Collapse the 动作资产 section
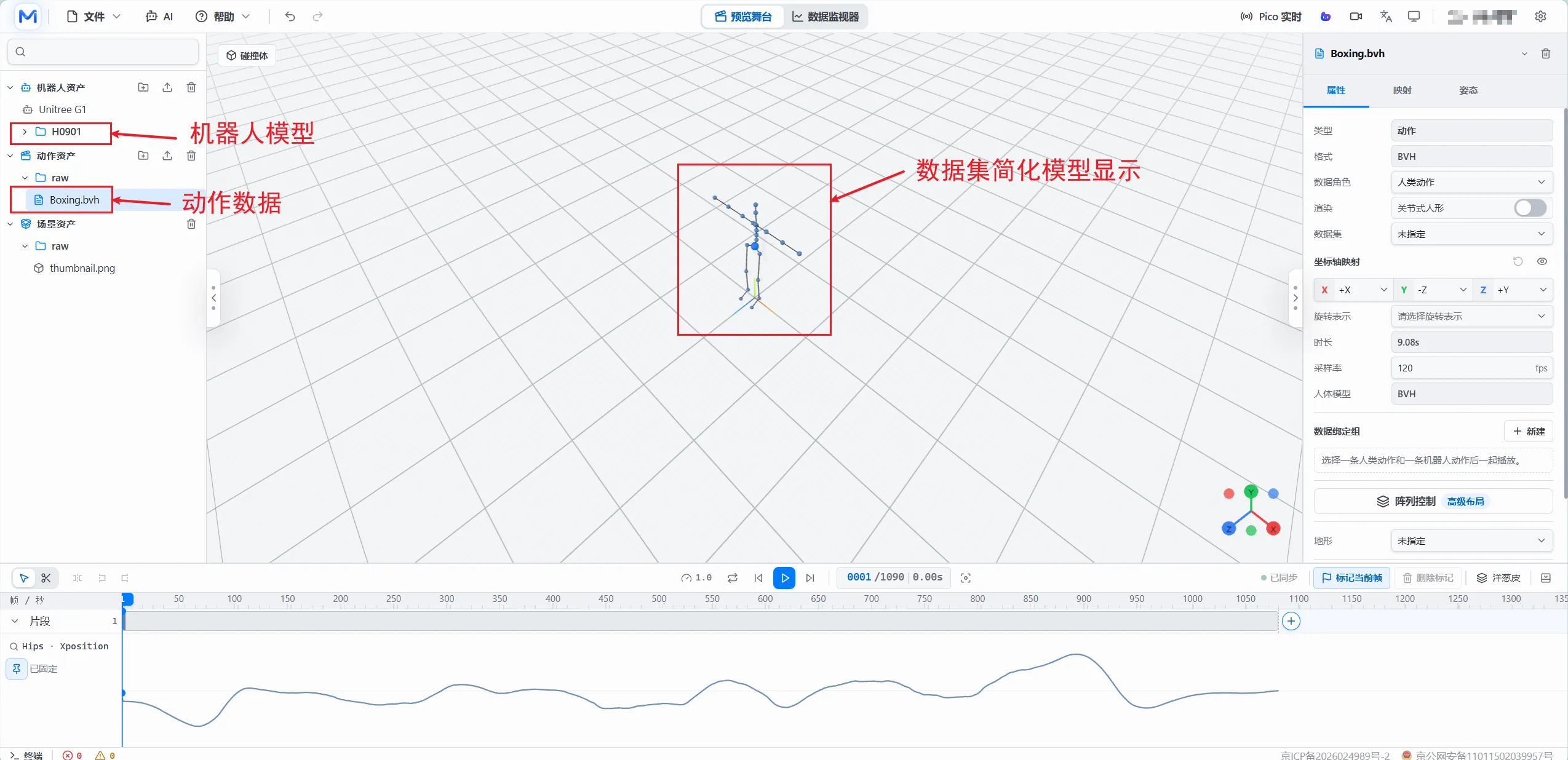The height and width of the screenshot is (760, 1568). (10, 156)
